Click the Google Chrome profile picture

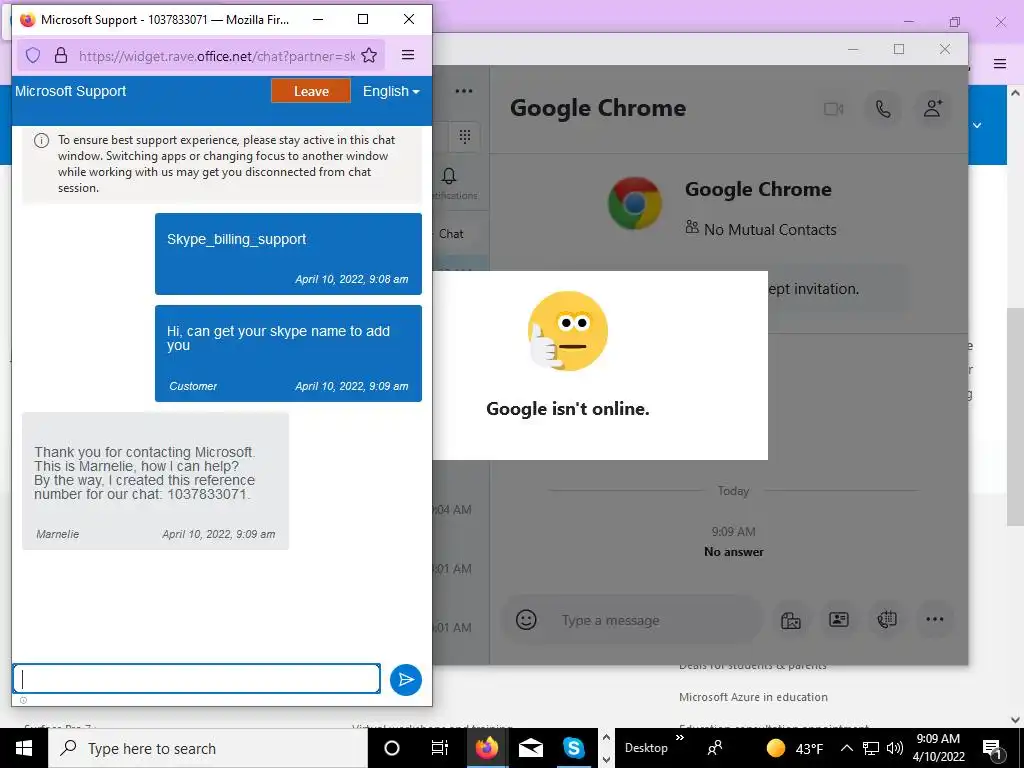(635, 203)
